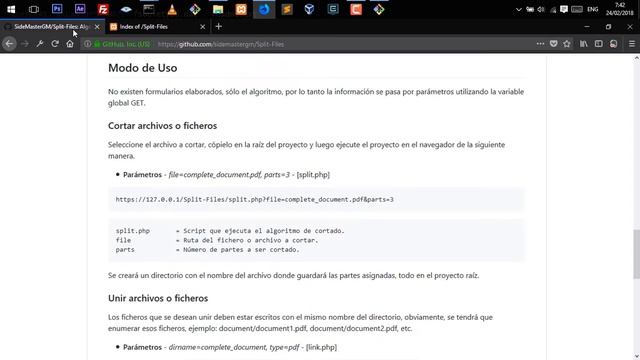640x360 pixels.
Task: Open Sublime Text from the taskbar
Action: 287,9
